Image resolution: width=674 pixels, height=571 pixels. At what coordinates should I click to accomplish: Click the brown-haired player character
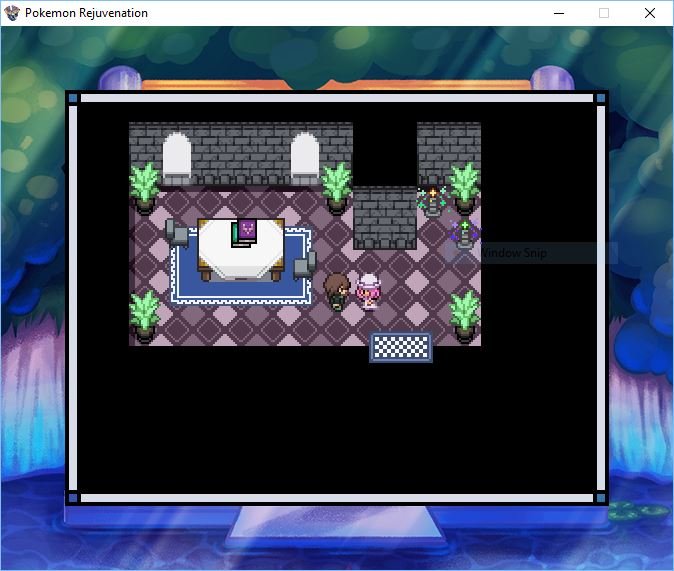[337, 292]
